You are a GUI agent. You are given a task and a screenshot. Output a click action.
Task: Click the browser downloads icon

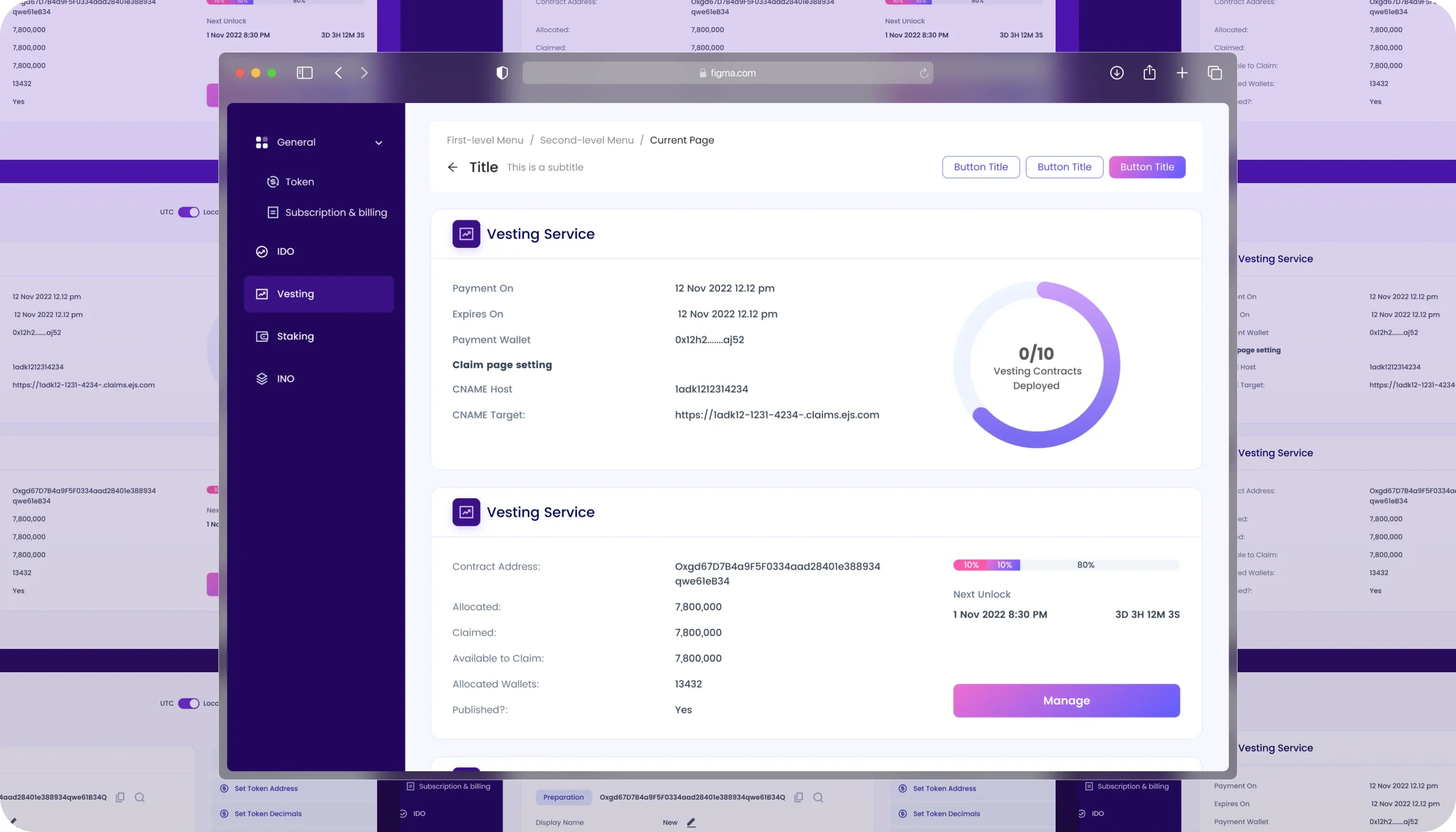[1116, 73]
